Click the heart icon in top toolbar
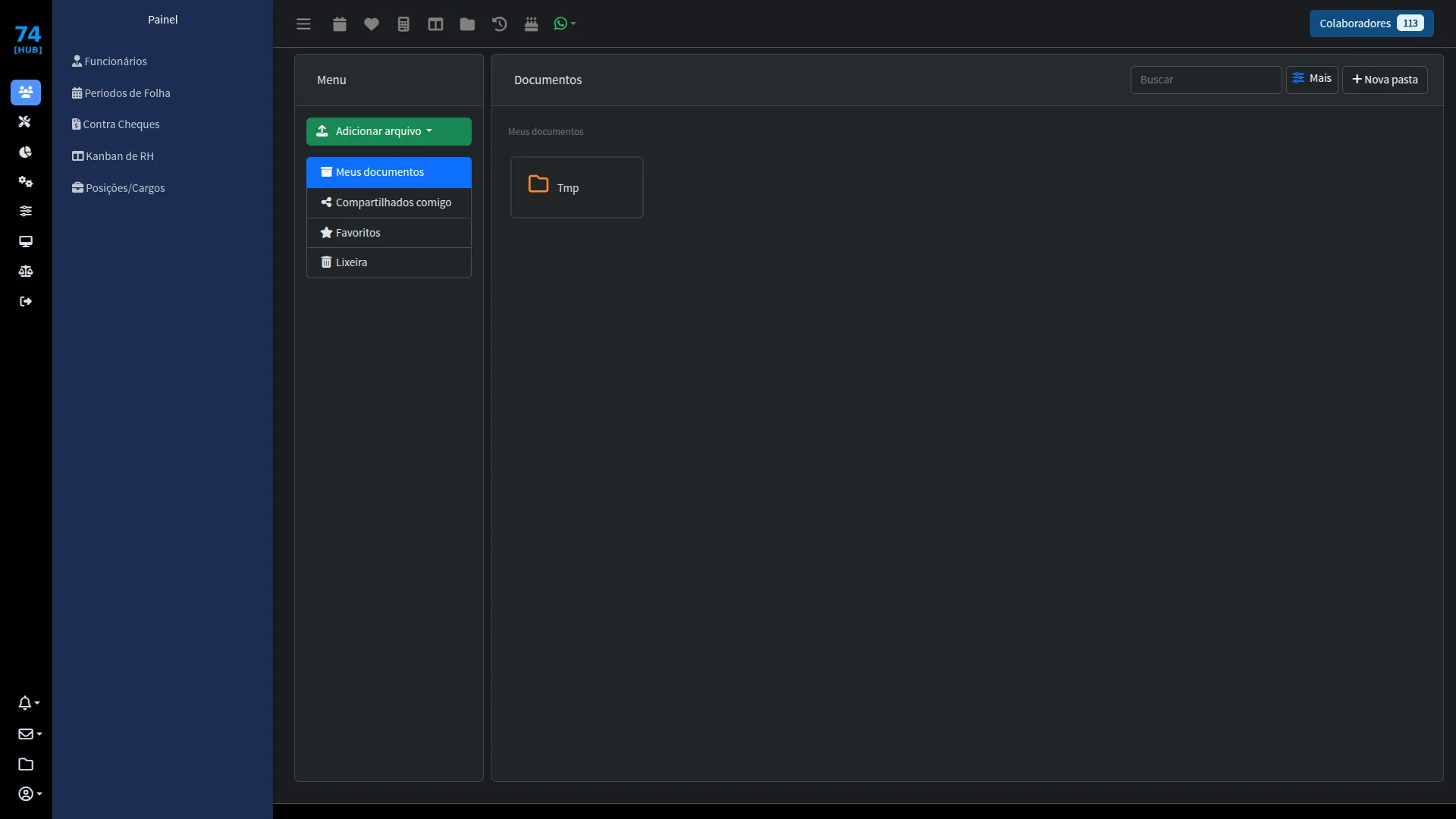 [x=372, y=24]
